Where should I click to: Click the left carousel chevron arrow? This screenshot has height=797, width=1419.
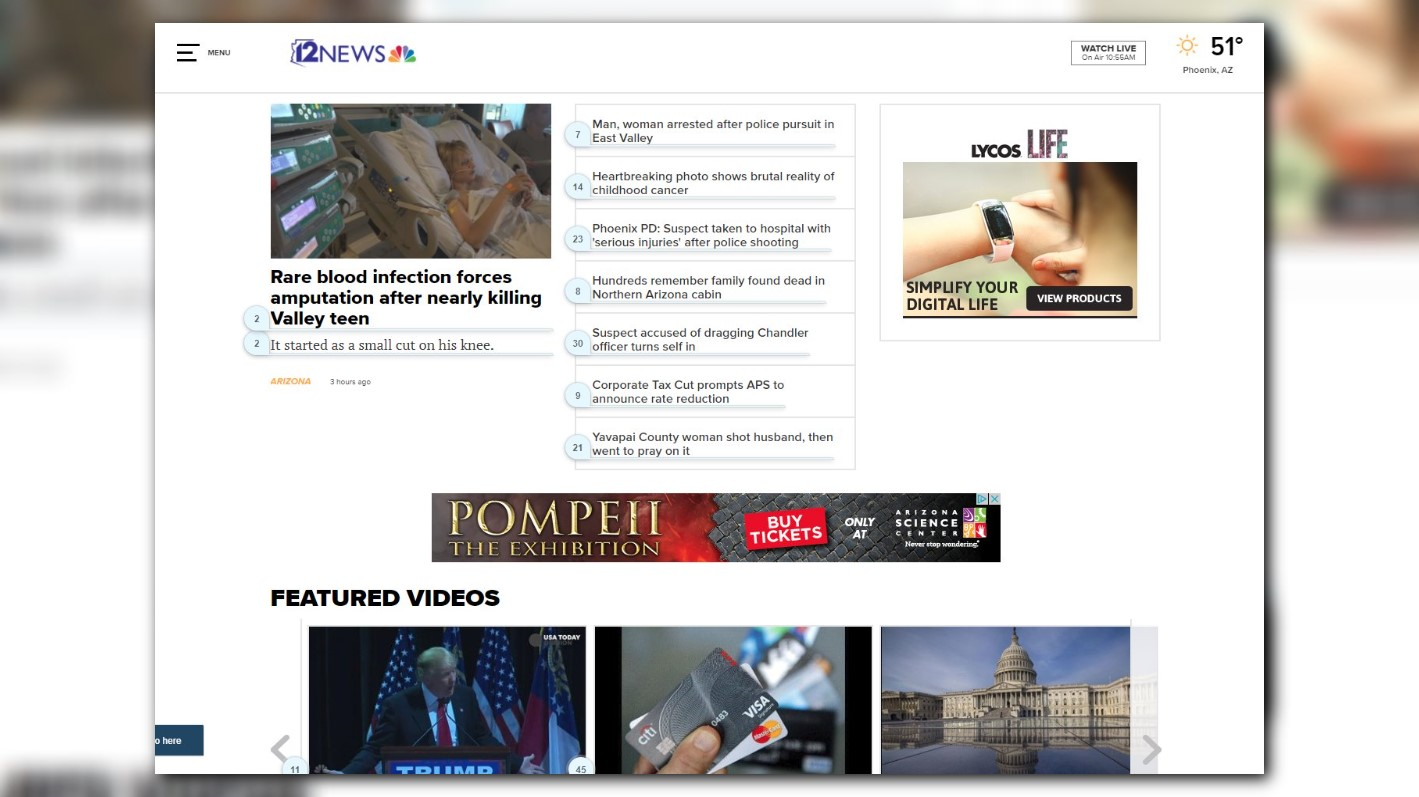(x=279, y=750)
